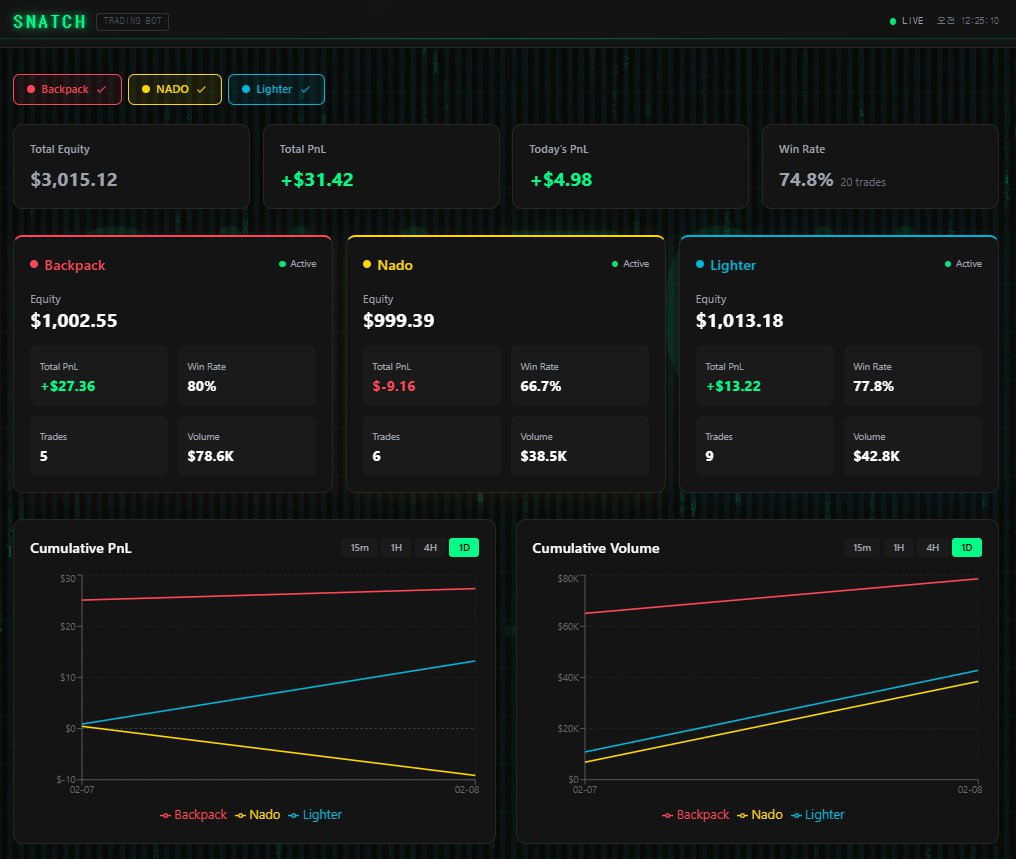
Task: Click the Total Equity summary card
Action: 131,166
